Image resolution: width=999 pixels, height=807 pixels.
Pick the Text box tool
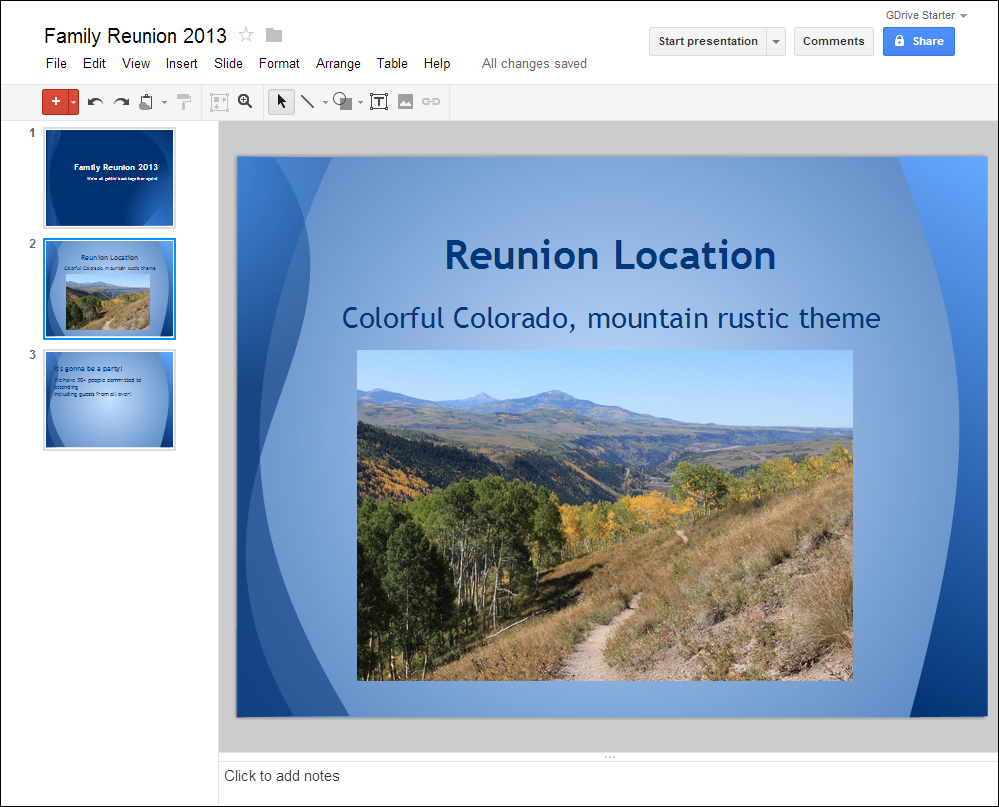tap(379, 102)
